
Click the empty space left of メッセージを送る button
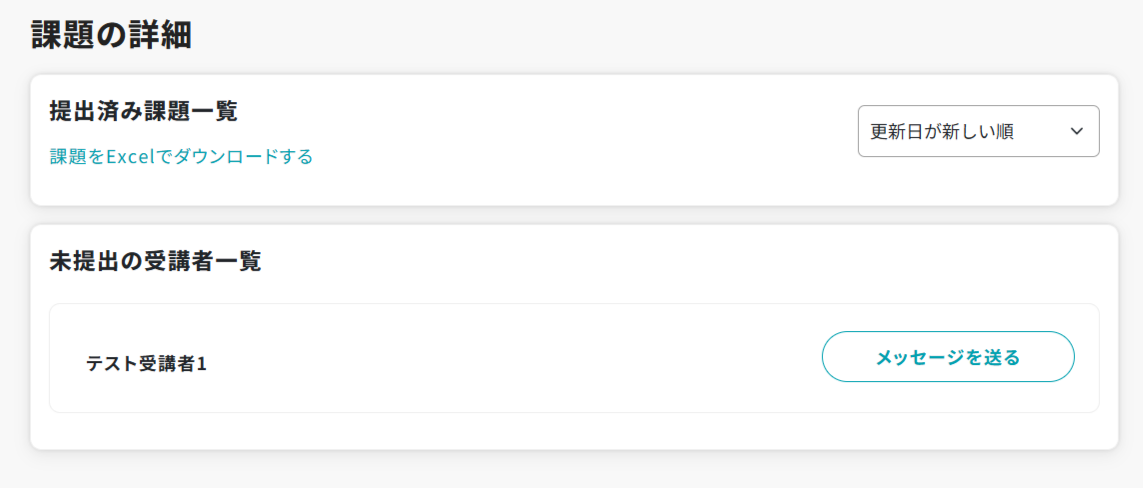point(600,358)
